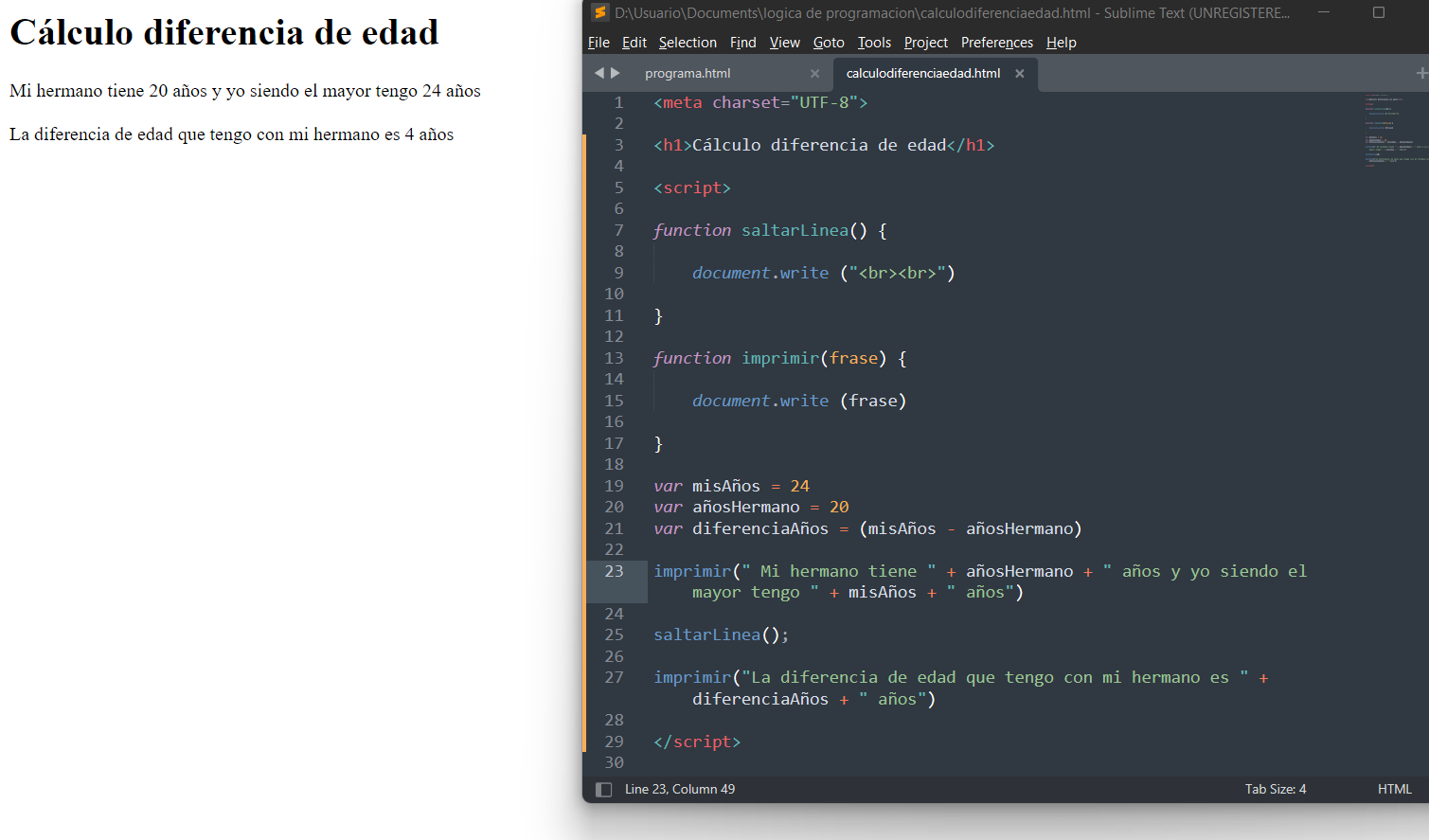
Task: Click the var añosHermano = 20 line
Action: coord(751,507)
